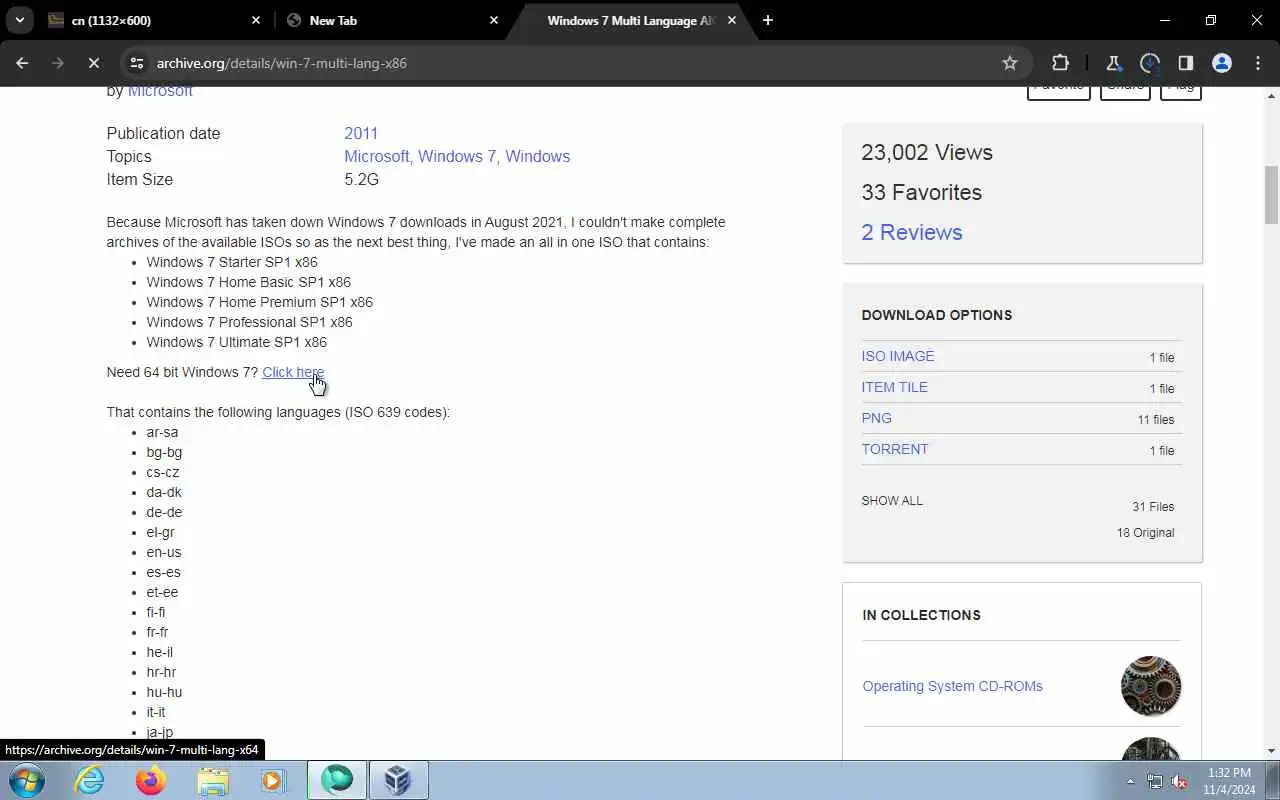Open Chrome Labs flask icon

[x=1113, y=63]
